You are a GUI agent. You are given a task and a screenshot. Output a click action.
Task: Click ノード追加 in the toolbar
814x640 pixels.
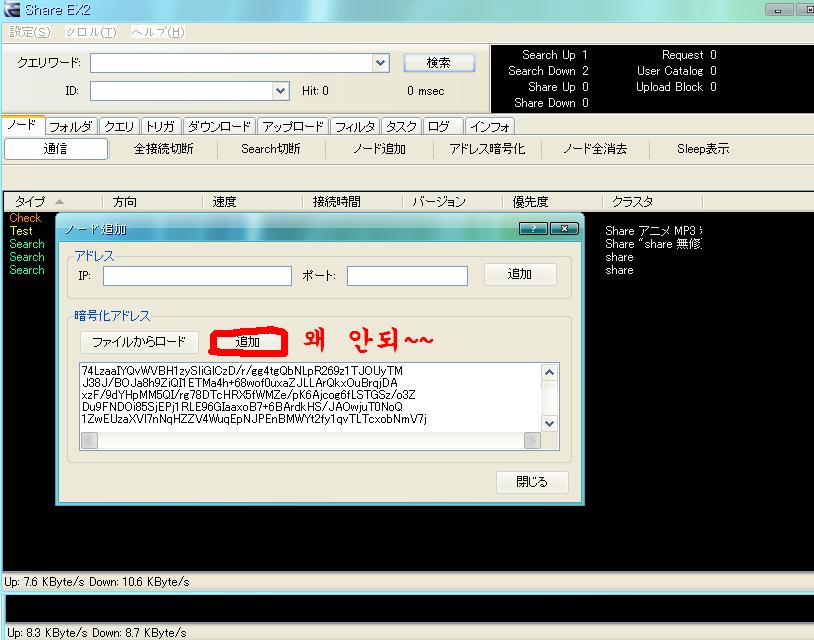pyautogui.click(x=379, y=149)
